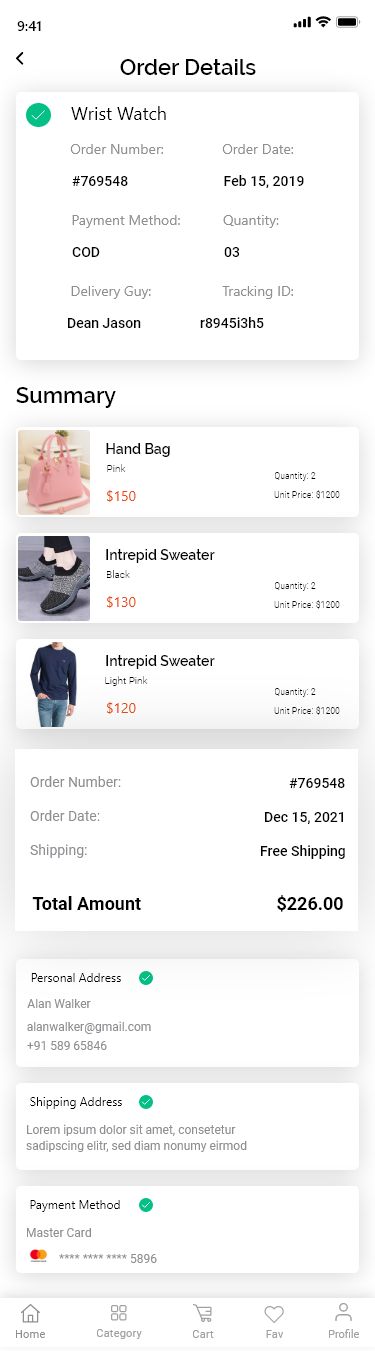
Task: Click the battery icon in the status bar
Action: point(348,22)
